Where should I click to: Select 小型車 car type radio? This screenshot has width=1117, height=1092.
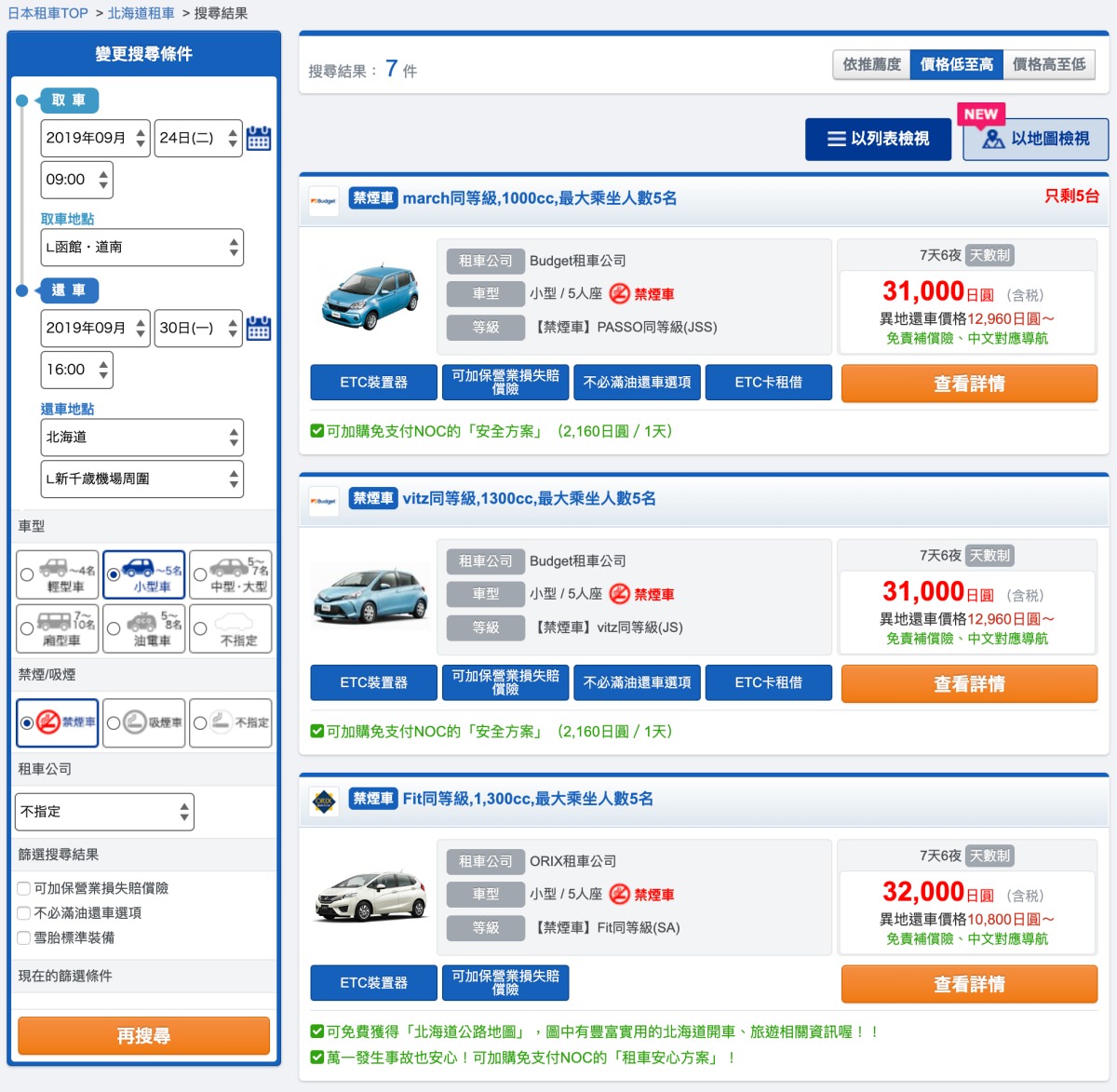click(114, 574)
